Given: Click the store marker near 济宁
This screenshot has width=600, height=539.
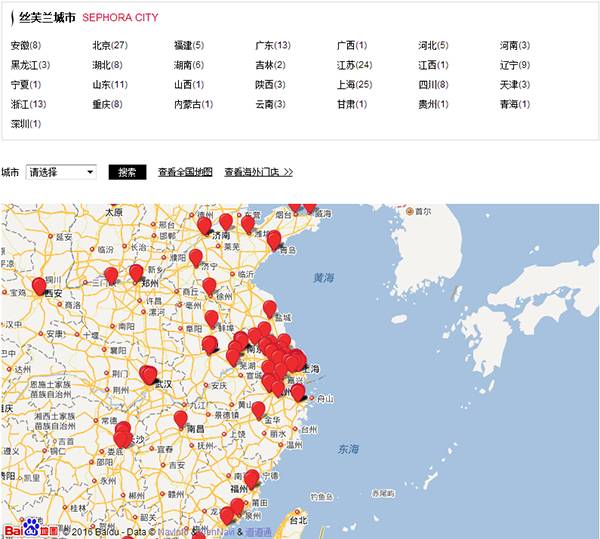Looking at the screenshot, I should 196,258.
